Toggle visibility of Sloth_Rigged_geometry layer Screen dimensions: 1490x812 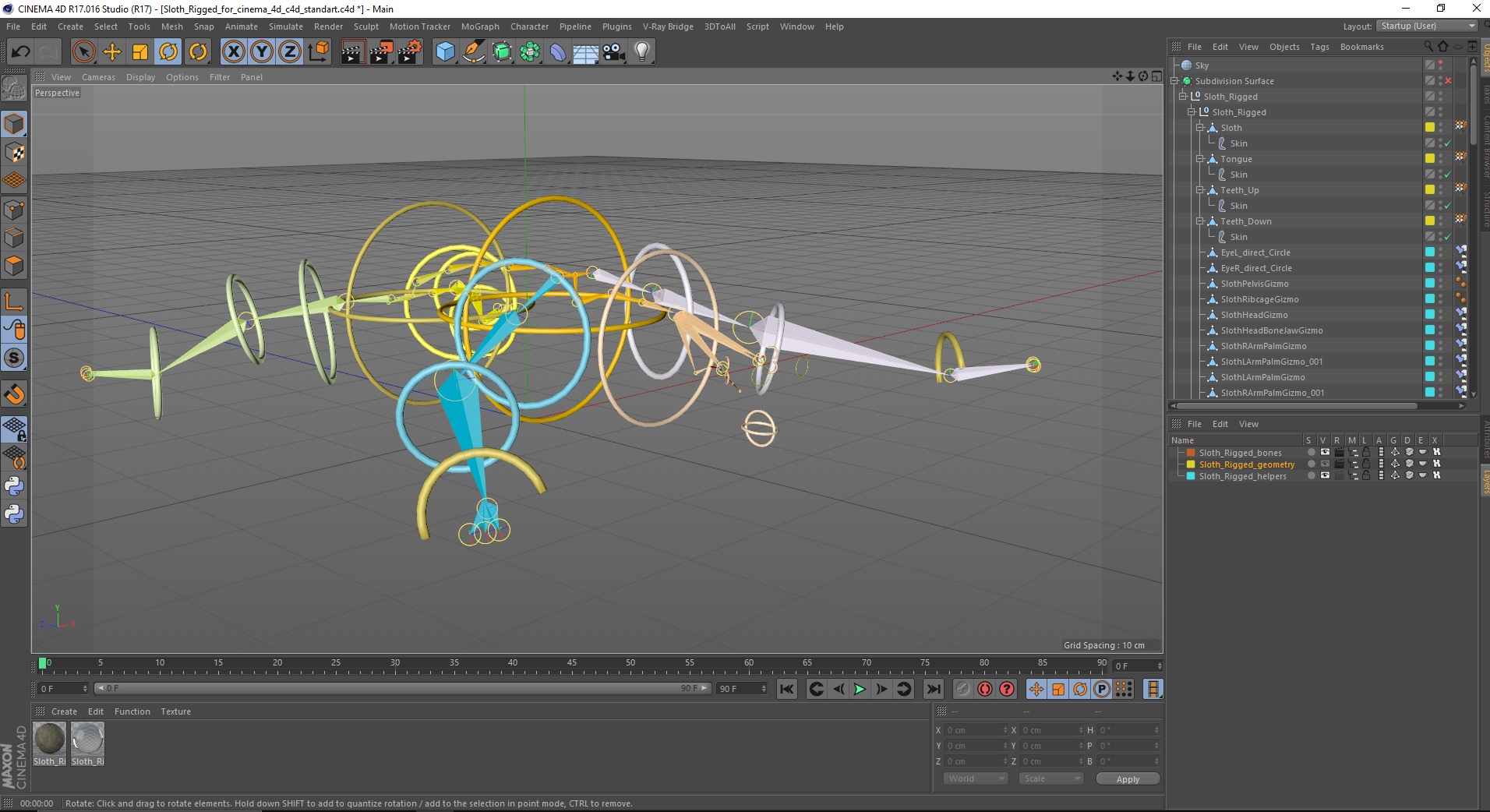point(1325,464)
